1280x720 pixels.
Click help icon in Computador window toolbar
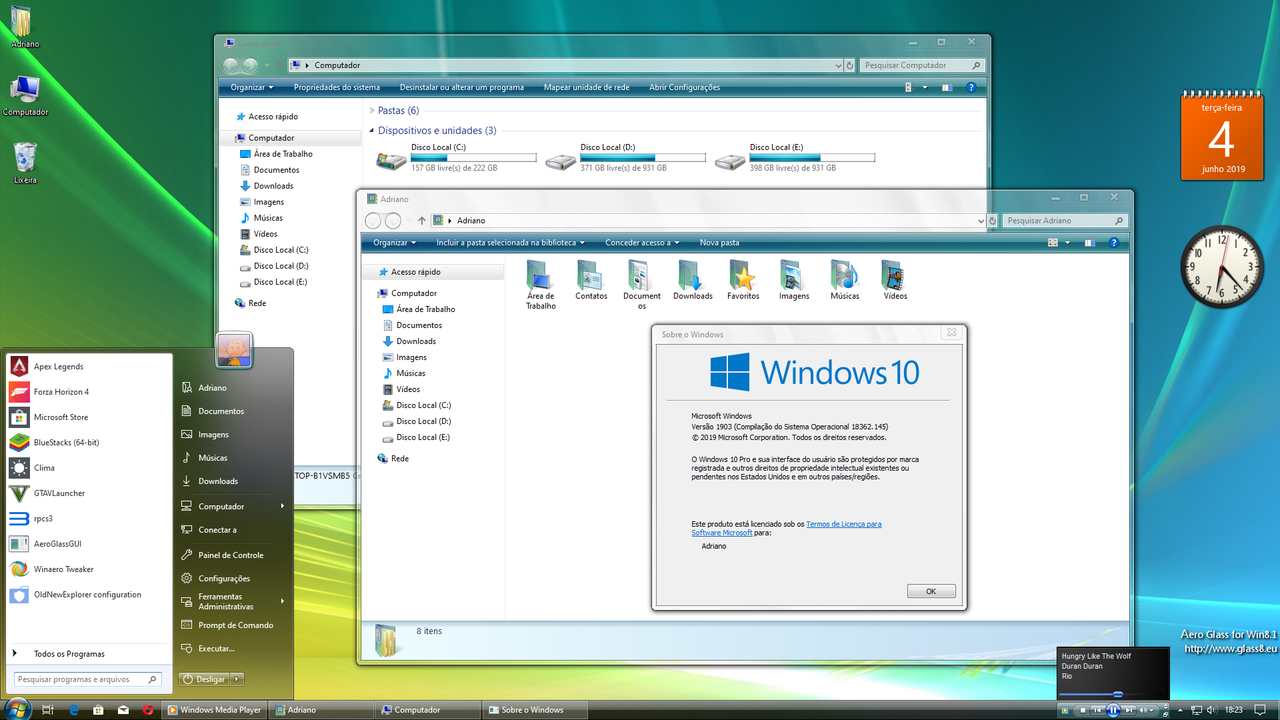point(971,88)
